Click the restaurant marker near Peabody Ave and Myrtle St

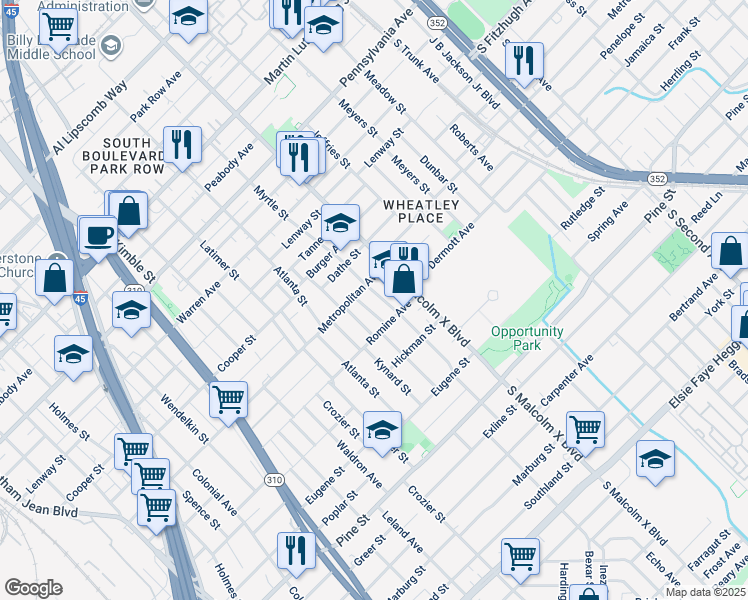298,157
